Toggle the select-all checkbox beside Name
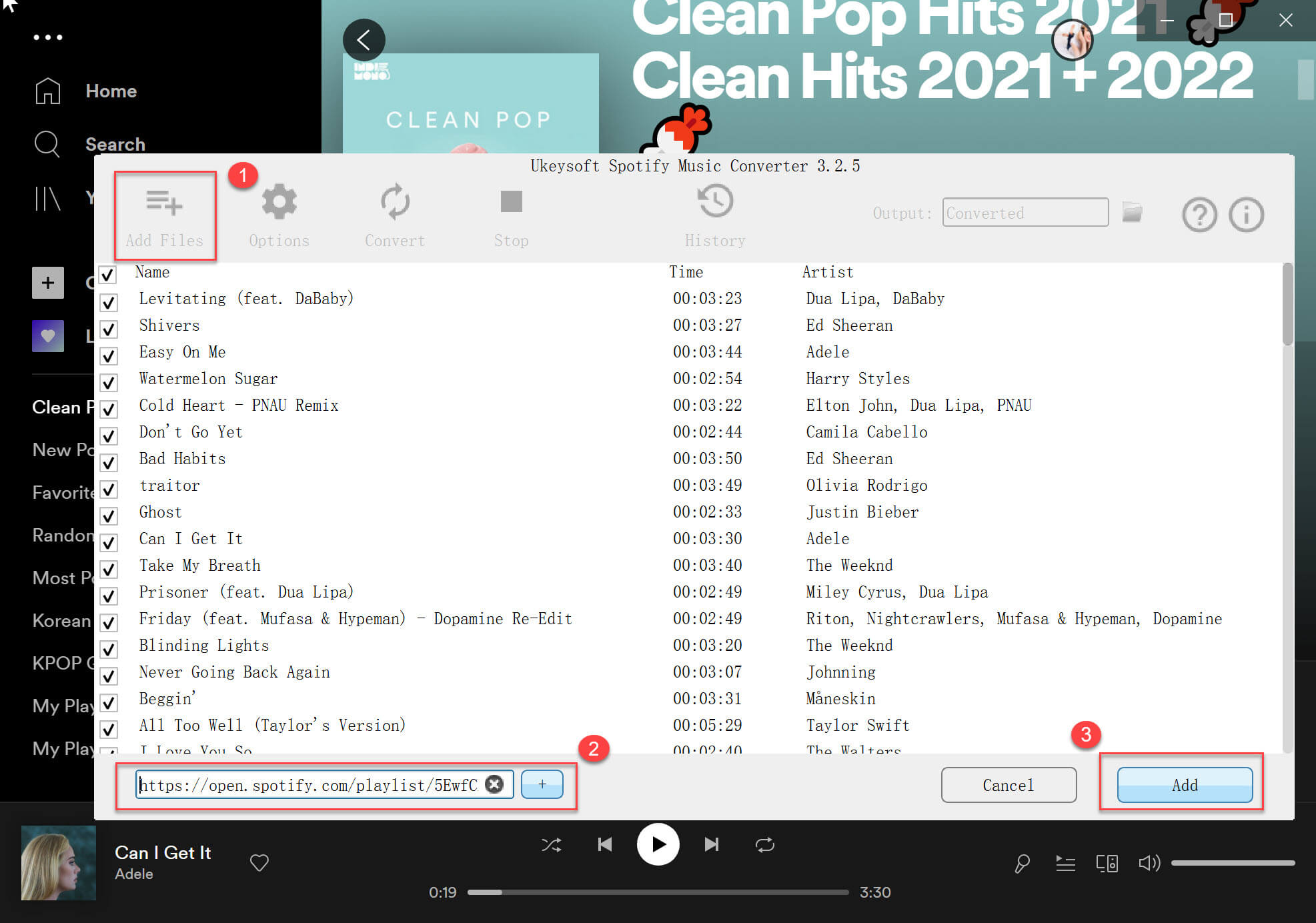The width and height of the screenshot is (1316, 923). pos(107,274)
